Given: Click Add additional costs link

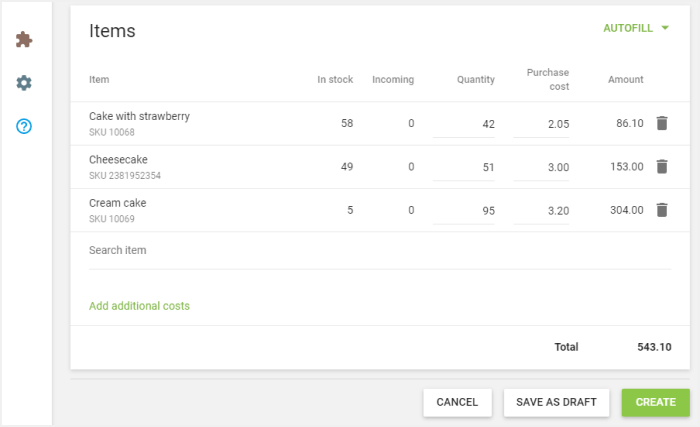Looking at the screenshot, I should 139,306.
